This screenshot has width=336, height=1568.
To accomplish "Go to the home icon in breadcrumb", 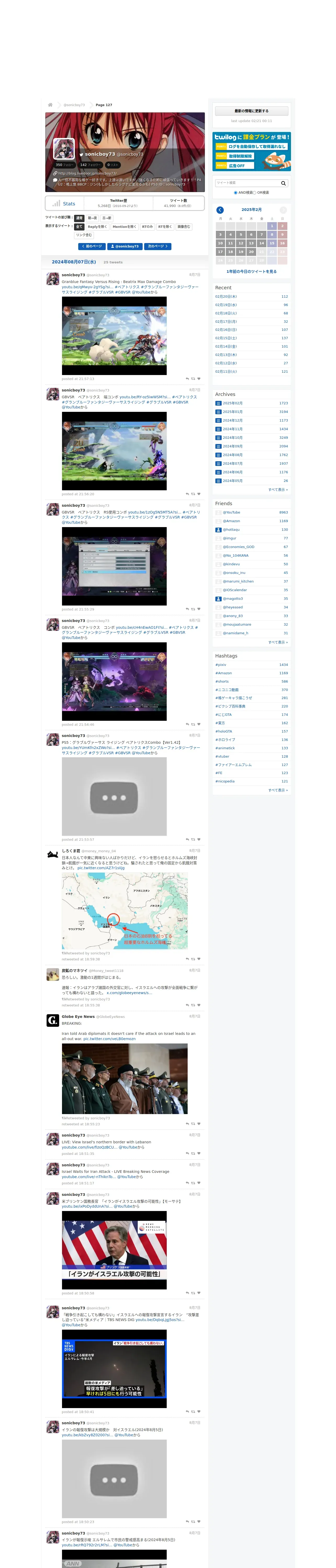I will click(x=50, y=105).
